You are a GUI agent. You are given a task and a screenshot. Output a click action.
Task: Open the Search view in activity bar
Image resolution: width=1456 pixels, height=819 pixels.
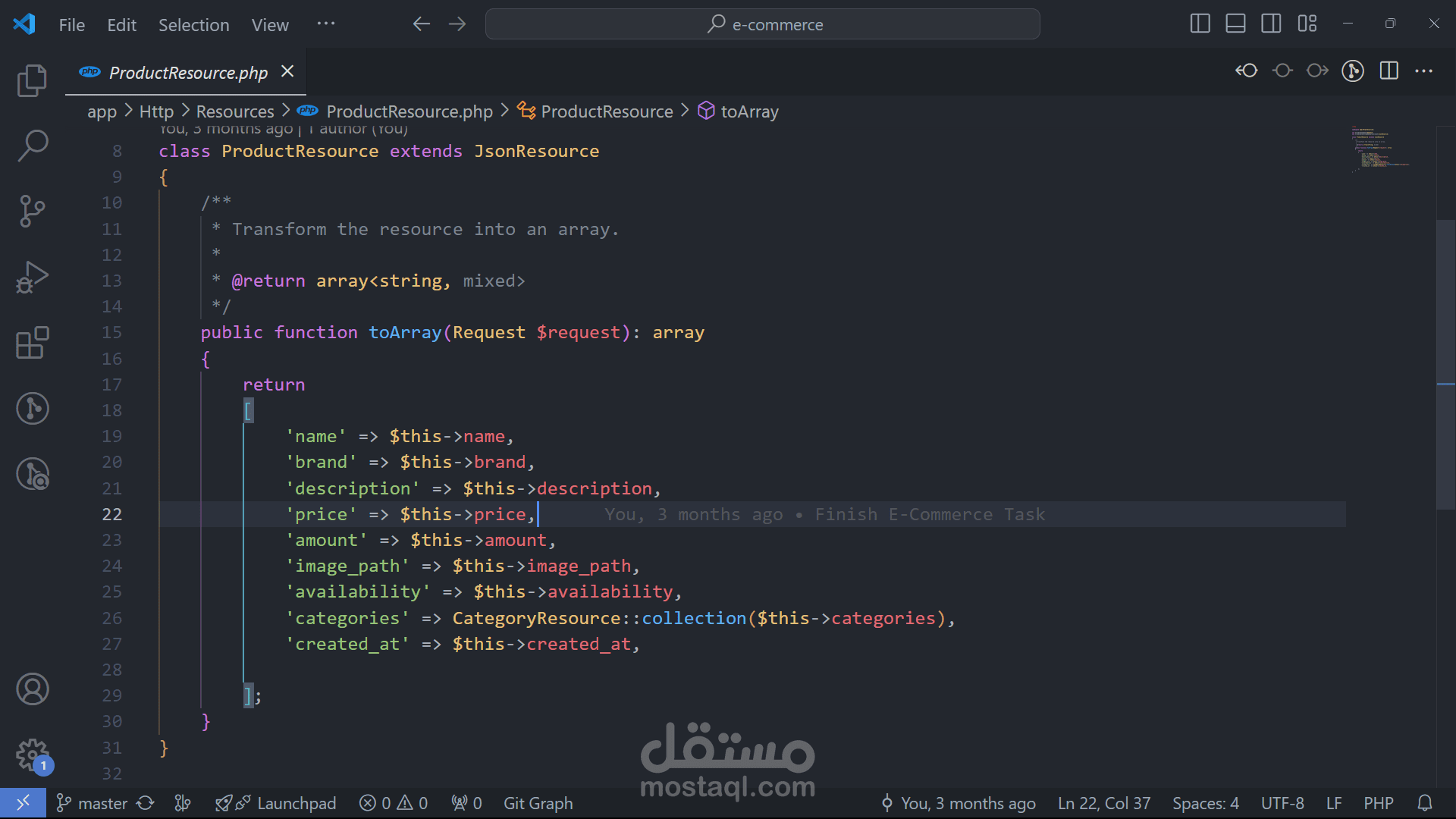[x=32, y=146]
